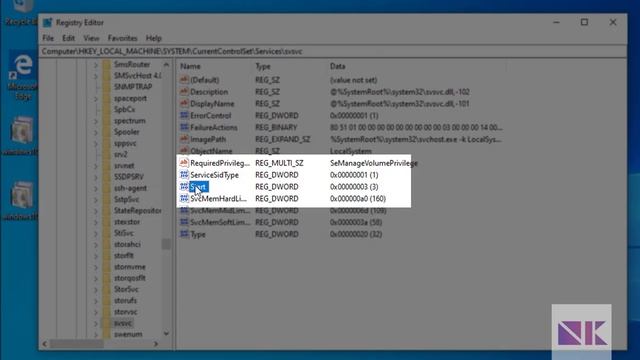This screenshot has height=360, width=640.
Task: Click the Type DWORD value icon
Action: coord(184,234)
